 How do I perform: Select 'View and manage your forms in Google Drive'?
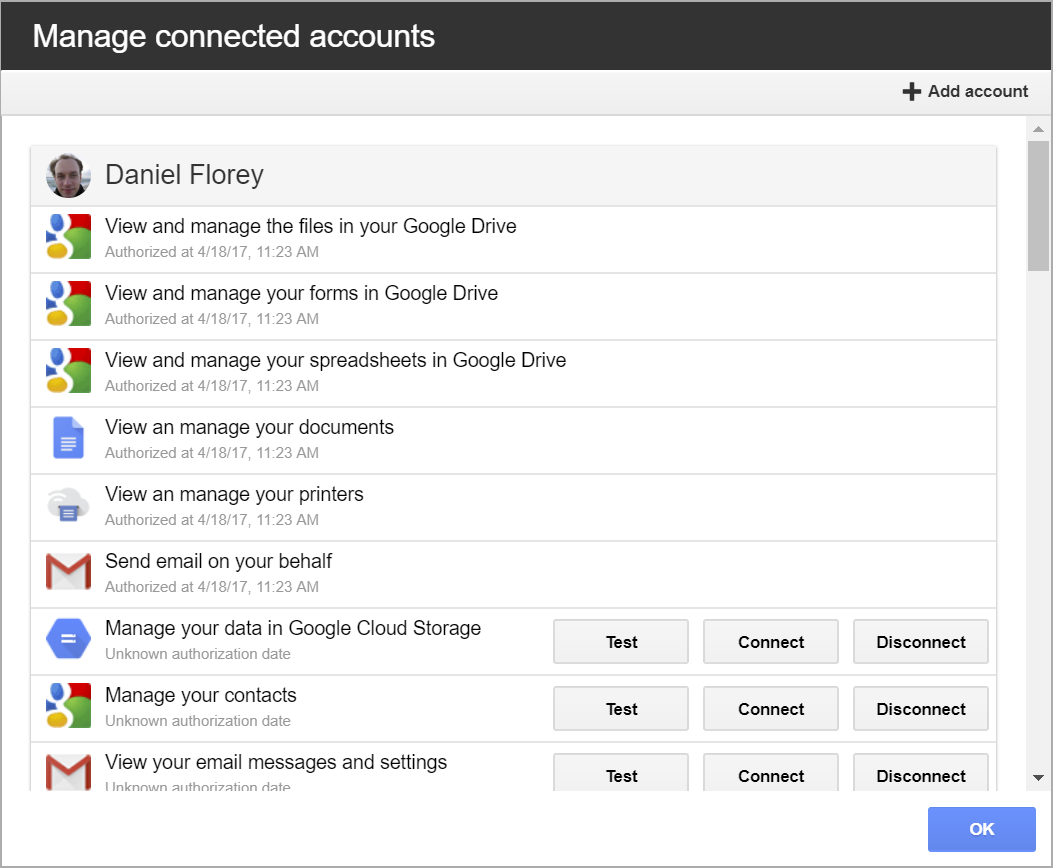click(x=302, y=293)
